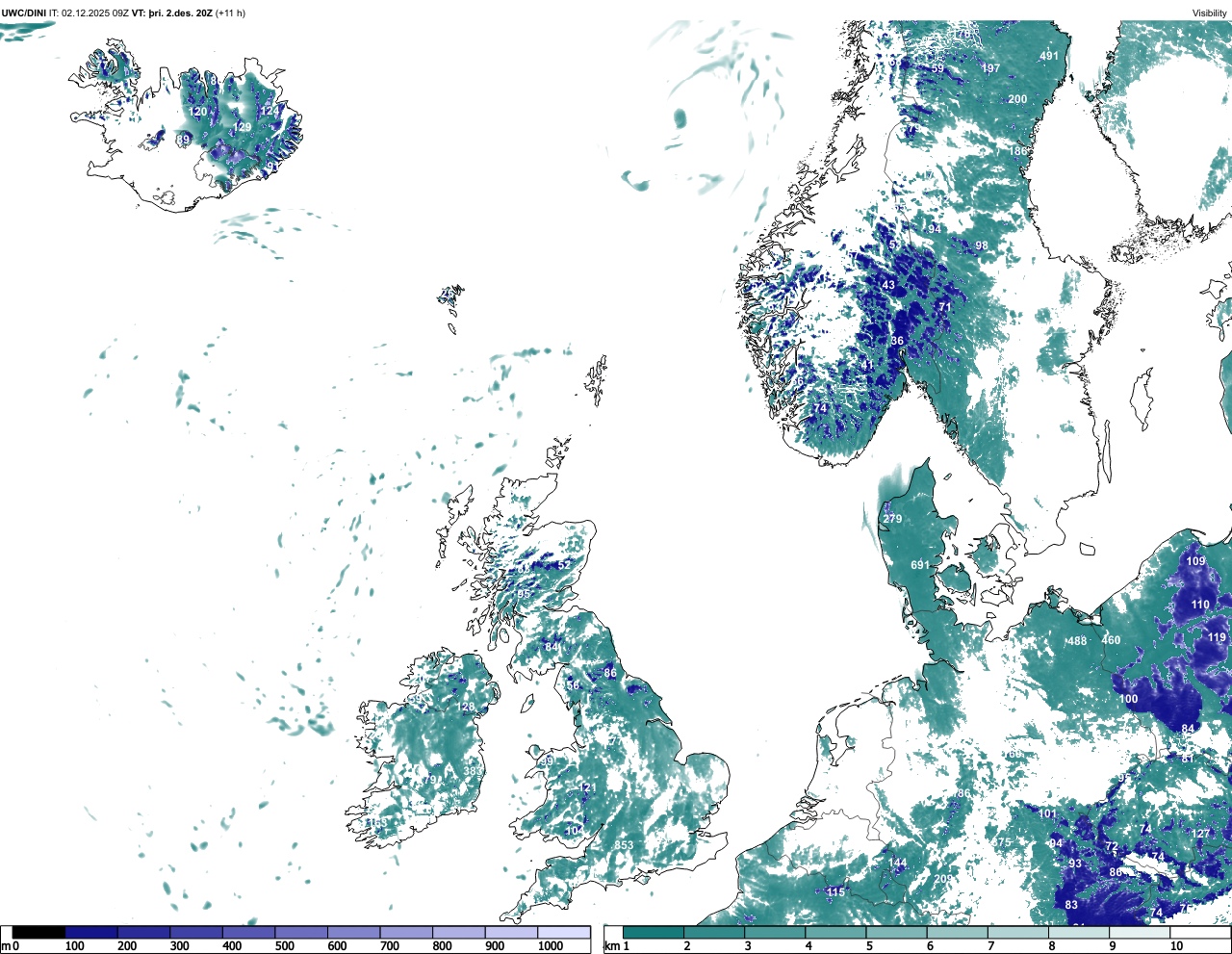Click the black 0–100 m legend swatch
The height and width of the screenshot is (954, 1232).
coord(39,932)
